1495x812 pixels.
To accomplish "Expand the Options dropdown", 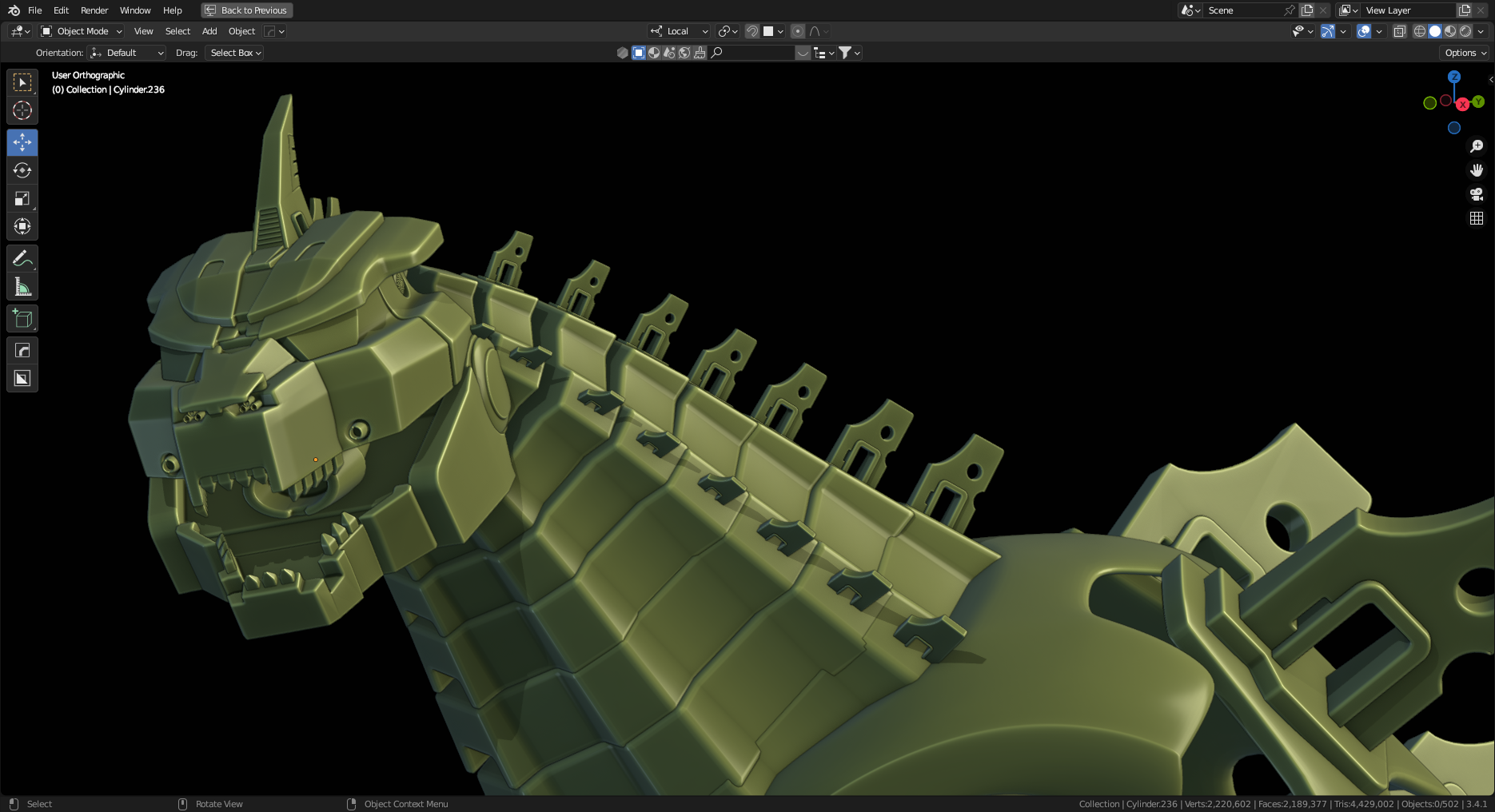I will (x=1465, y=53).
